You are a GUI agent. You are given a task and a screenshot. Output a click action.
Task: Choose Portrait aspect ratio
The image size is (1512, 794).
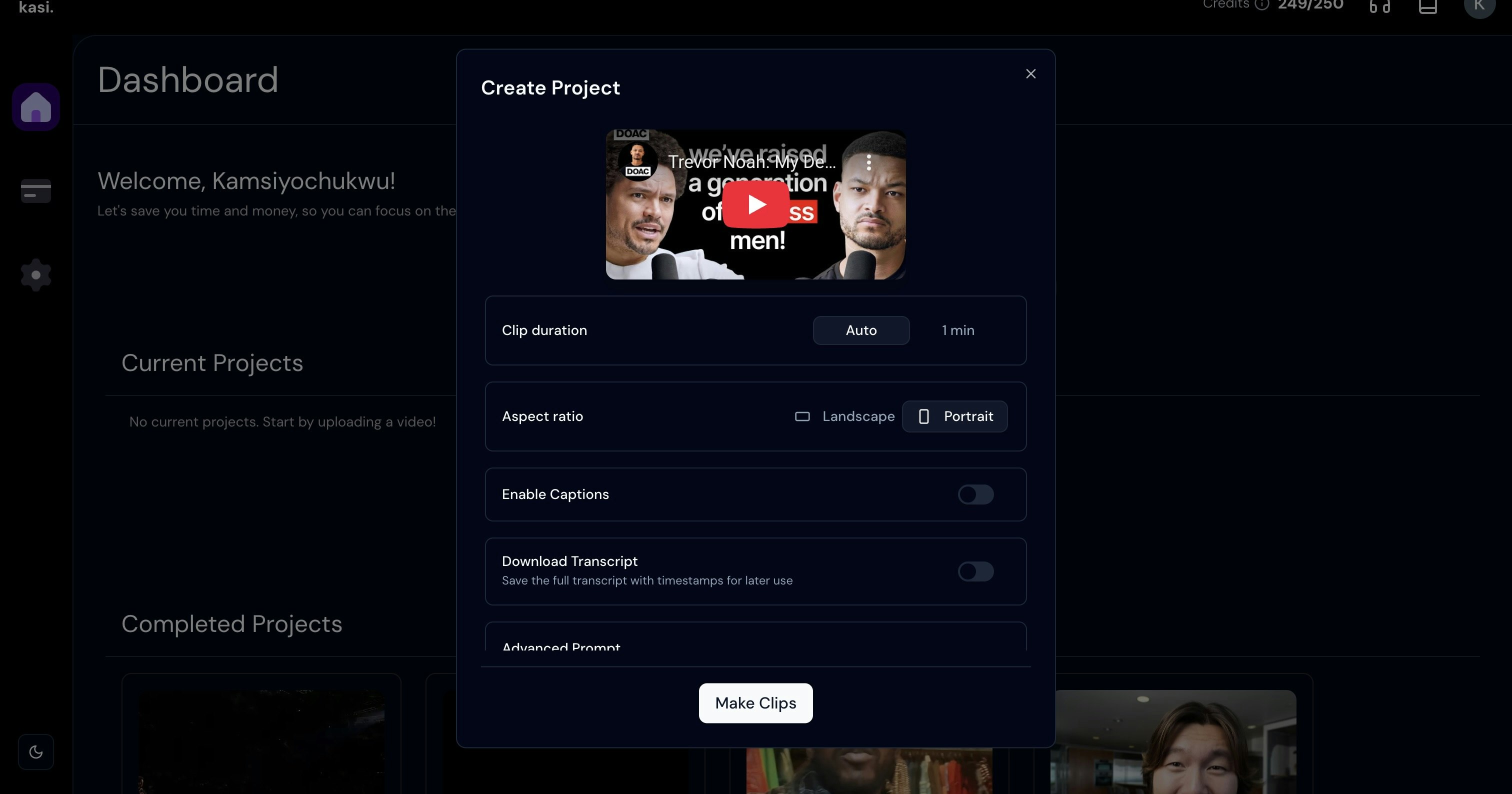[x=955, y=416]
